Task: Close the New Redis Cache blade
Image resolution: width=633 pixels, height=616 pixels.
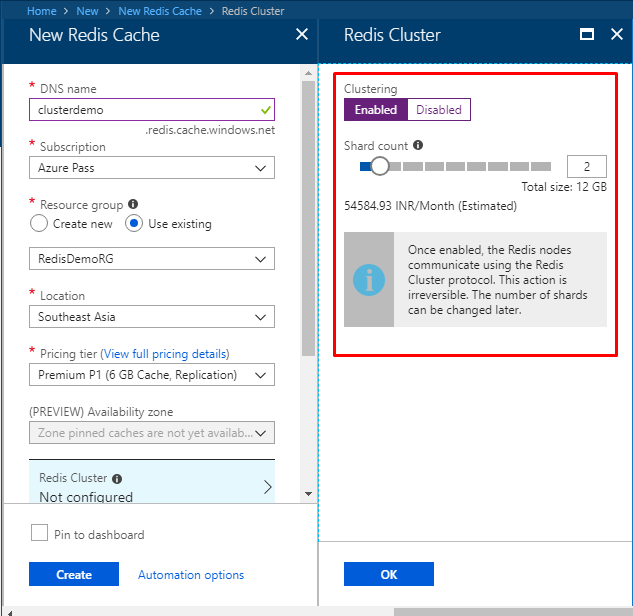Action: (x=302, y=34)
